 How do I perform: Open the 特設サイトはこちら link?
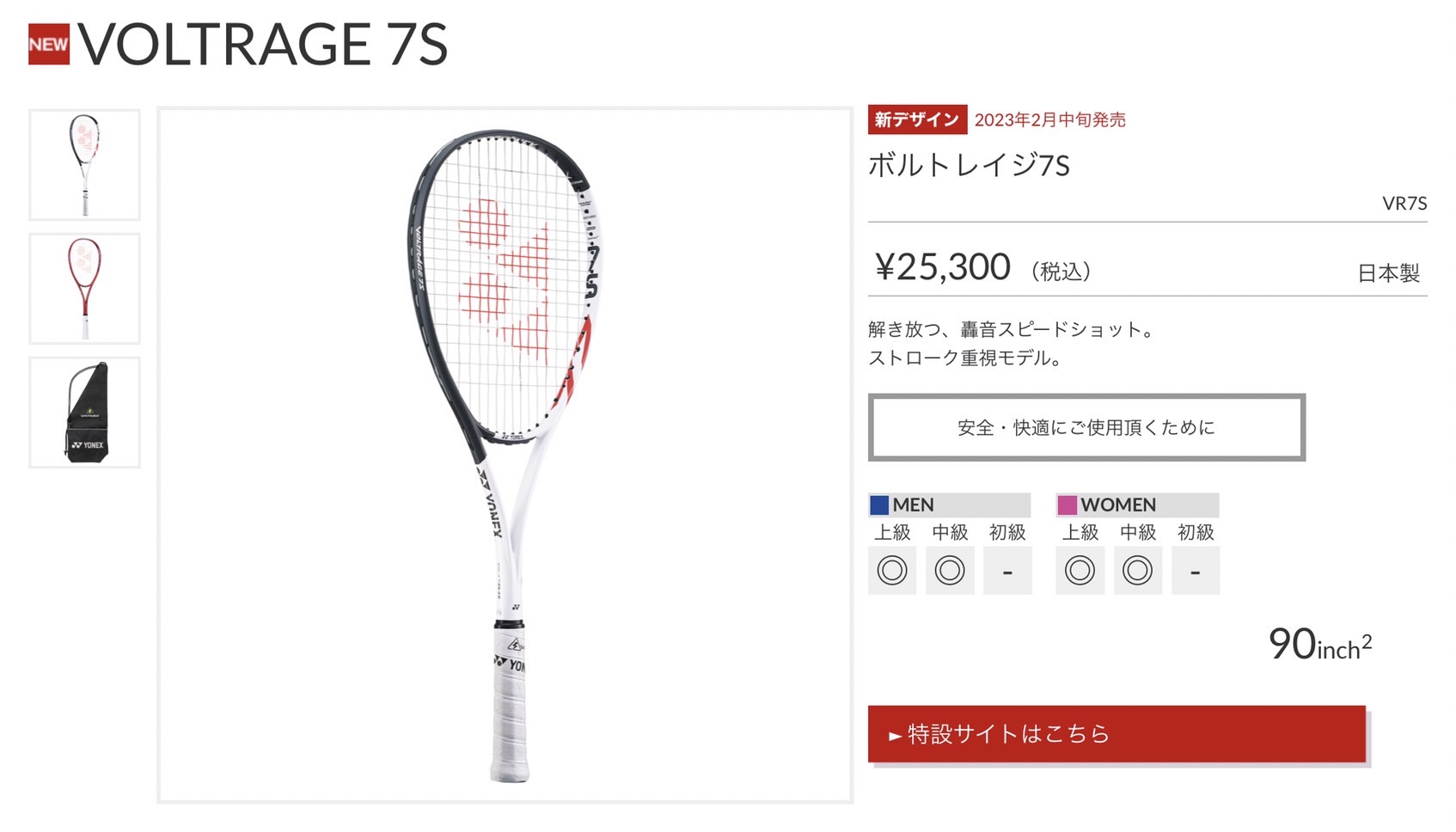click(x=1116, y=734)
